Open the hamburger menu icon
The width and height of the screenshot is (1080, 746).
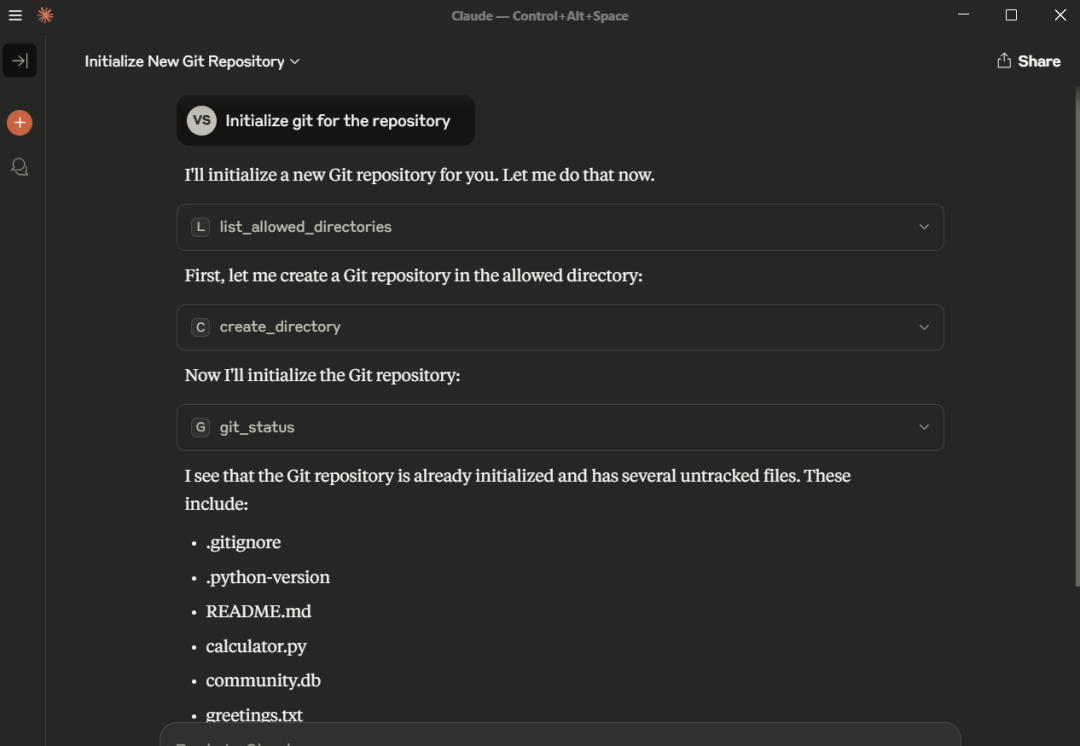tap(15, 15)
